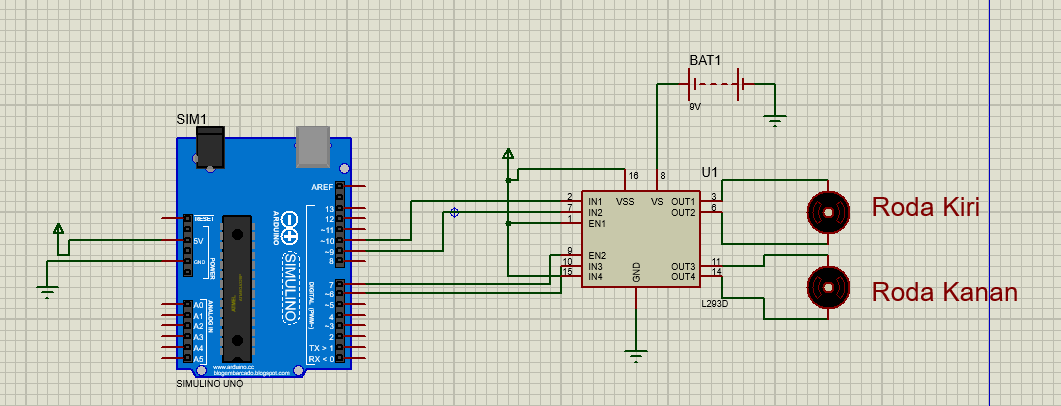Screen dimensions: 1061x406
Task: Click power terminal arrow near Arduino 5V
Action: click(x=58, y=229)
